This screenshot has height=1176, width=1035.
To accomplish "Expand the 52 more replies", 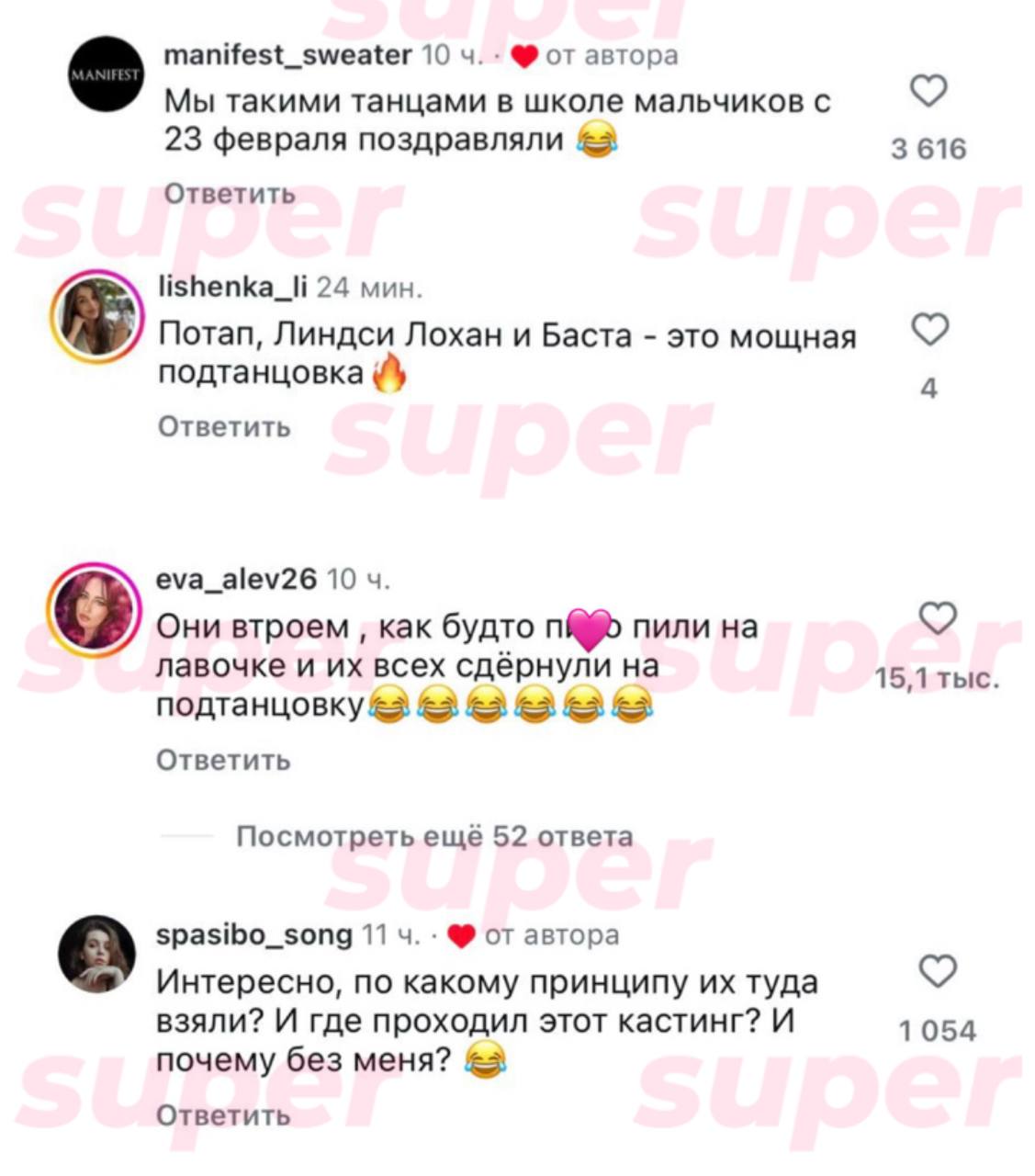I will pos(434,836).
